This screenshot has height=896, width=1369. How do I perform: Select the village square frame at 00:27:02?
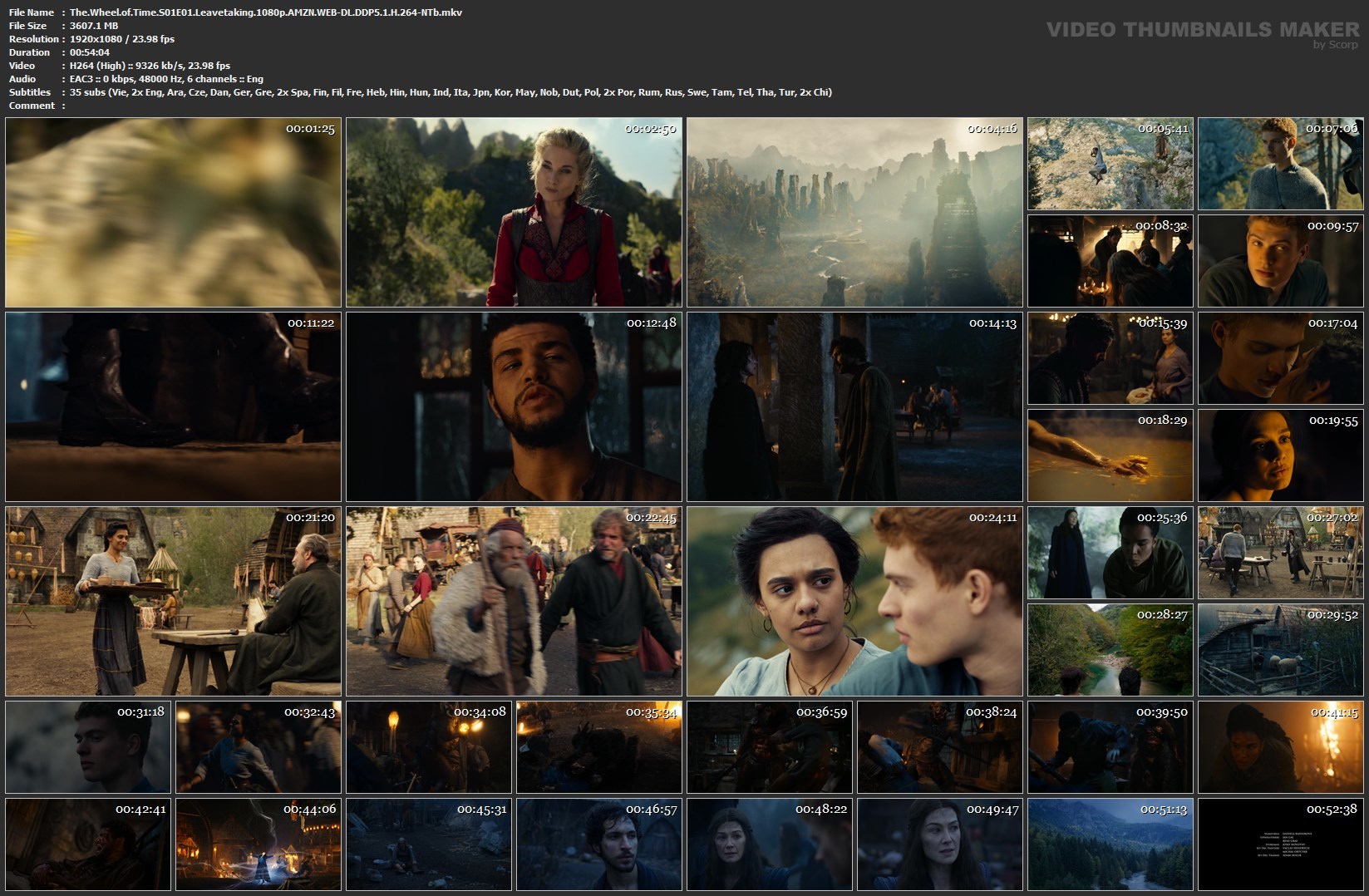pyautogui.click(x=1281, y=553)
